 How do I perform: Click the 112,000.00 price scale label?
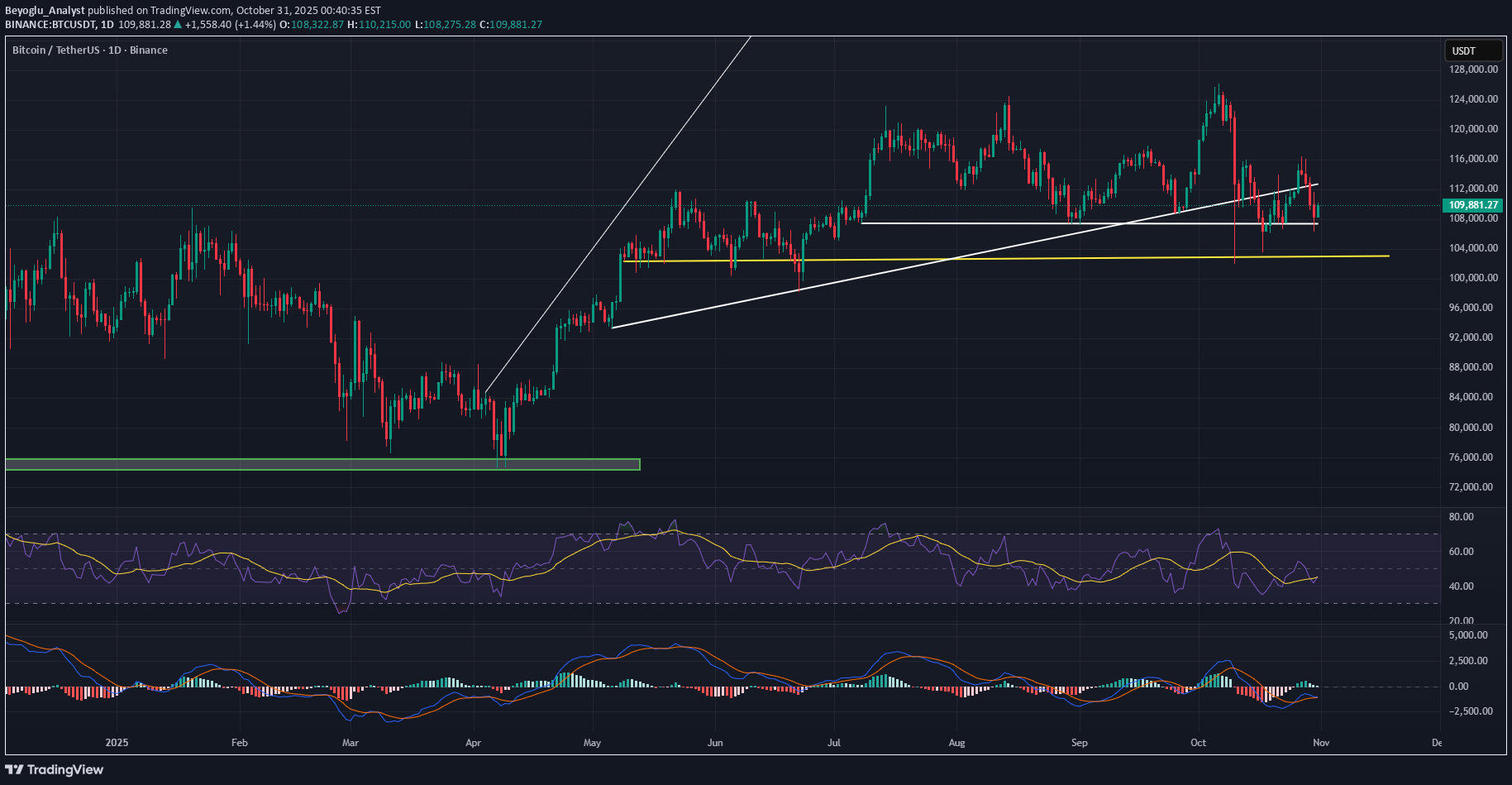(x=1472, y=188)
